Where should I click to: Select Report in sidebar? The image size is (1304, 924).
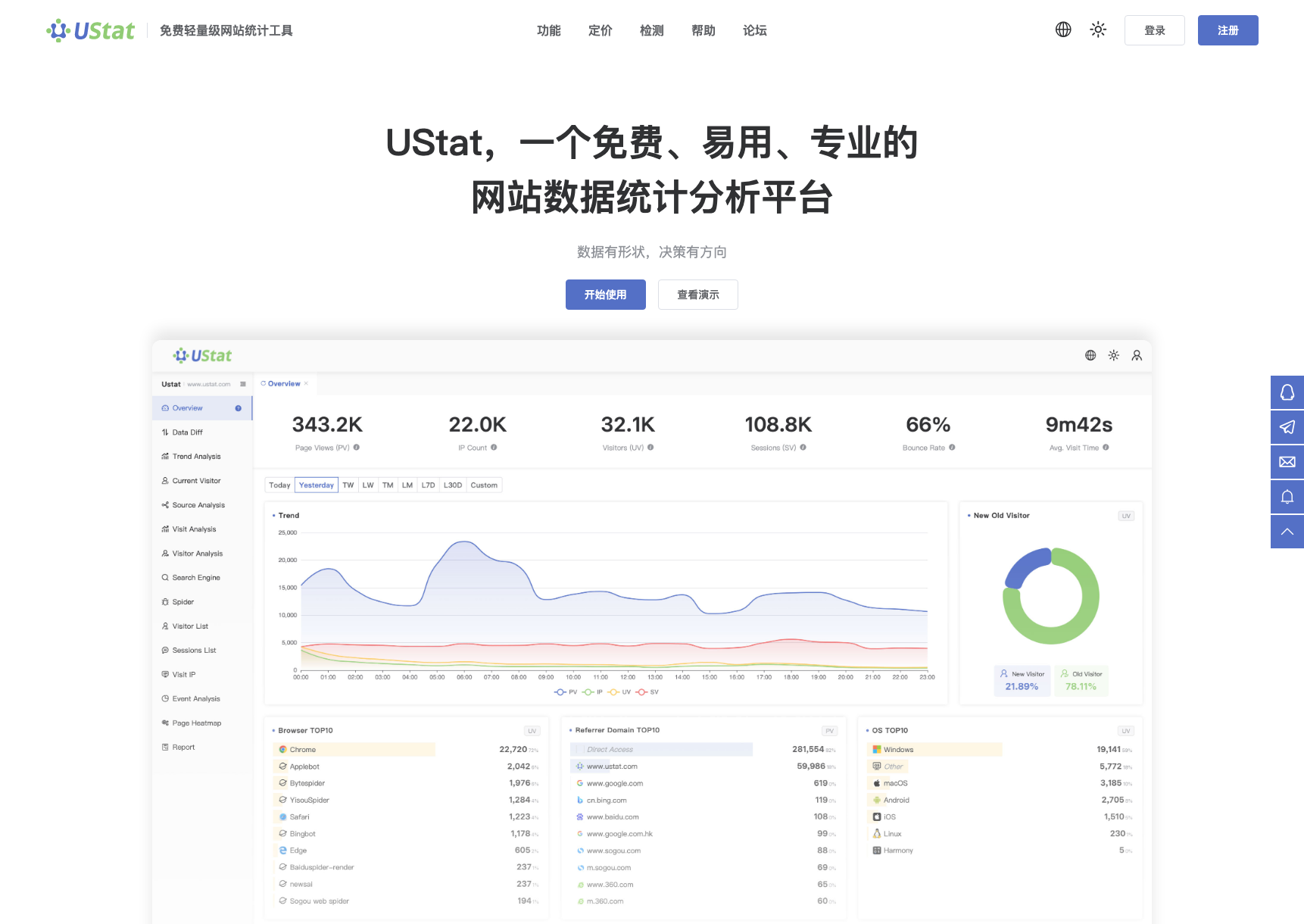[x=202, y=748]
